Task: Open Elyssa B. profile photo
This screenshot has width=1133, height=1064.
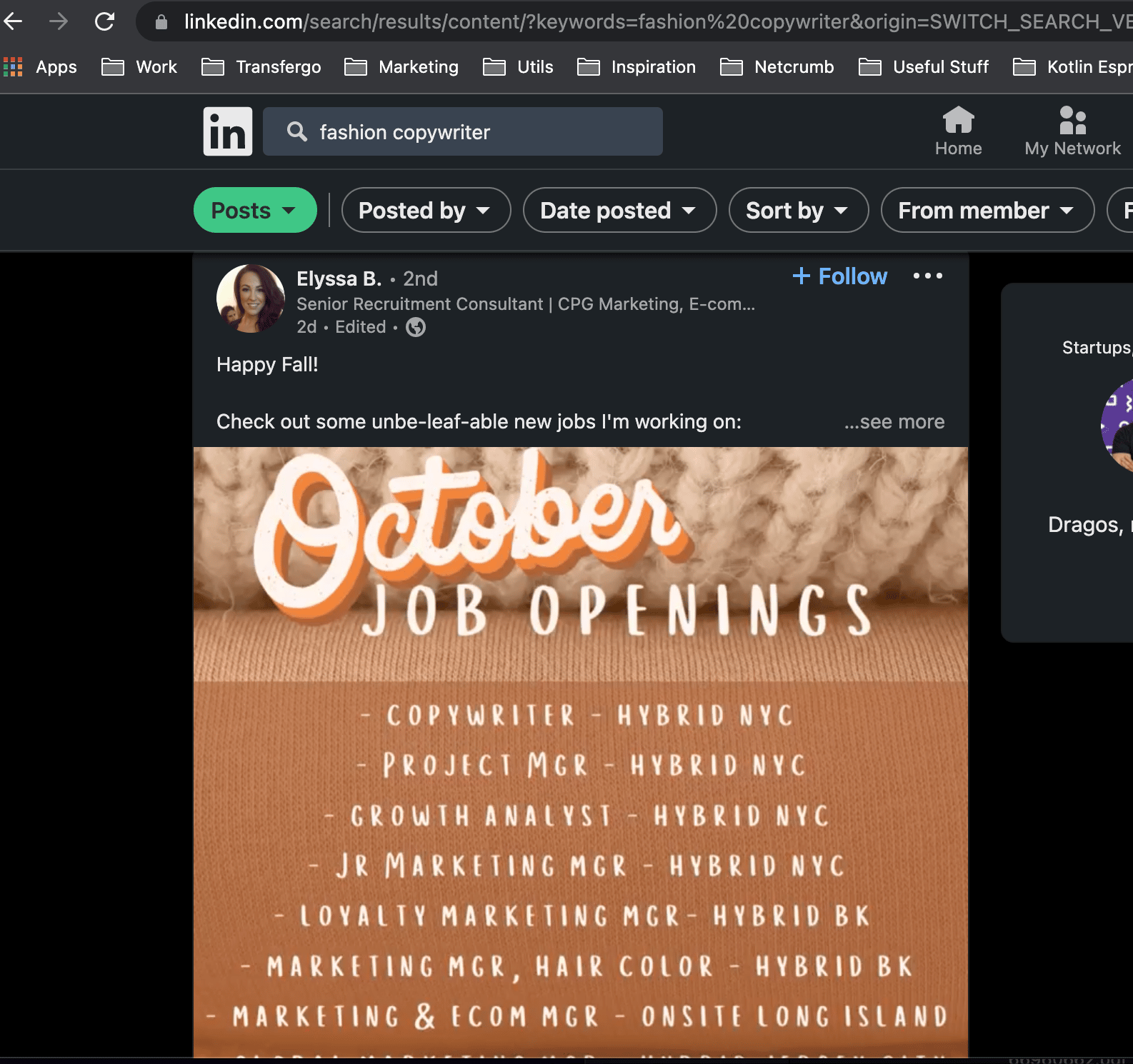Action: pyautogui.click(x=251, y=298)
